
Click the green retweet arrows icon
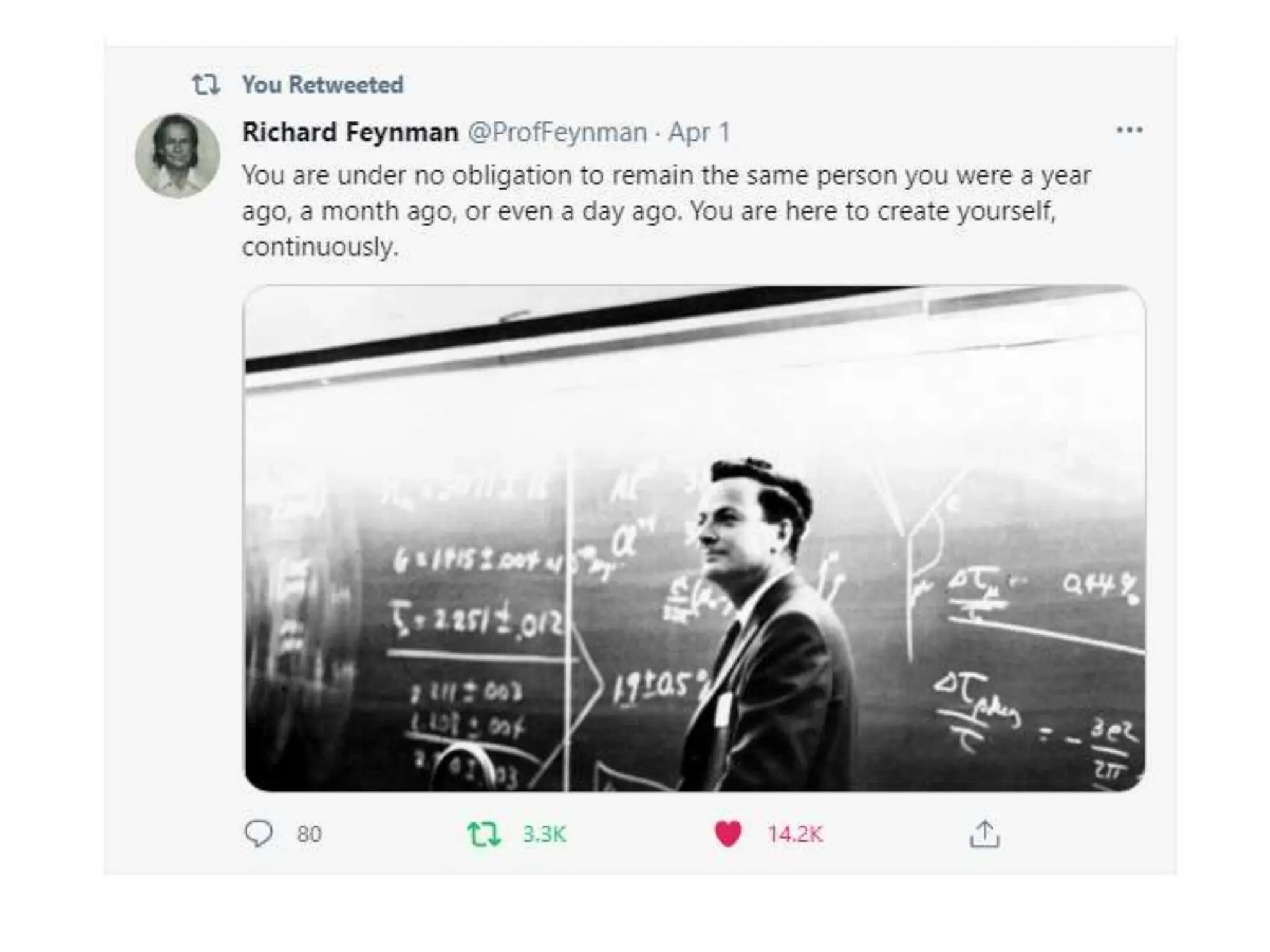(483, 834)
